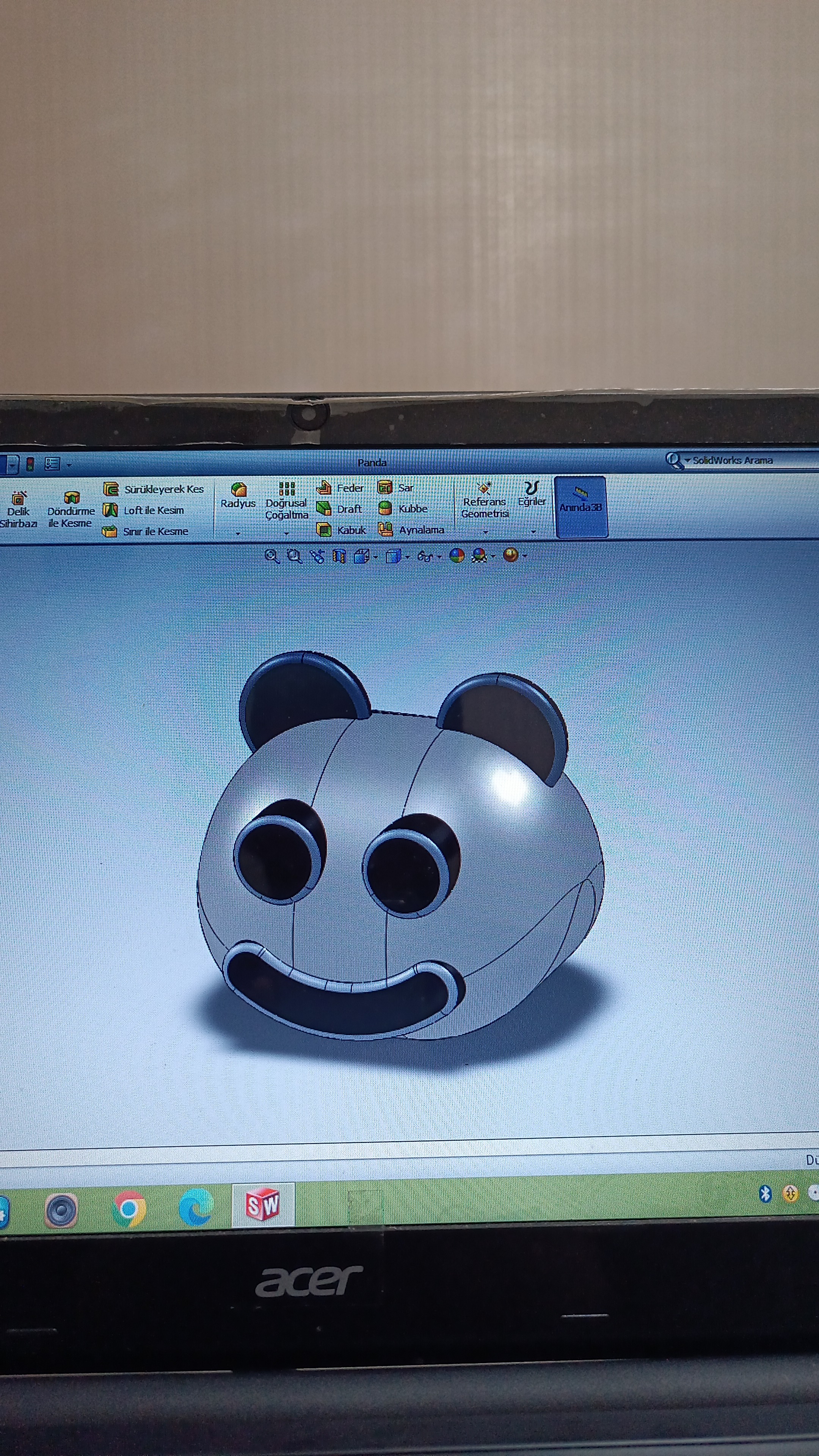Open the Referans Geometrisi tool
The width and height of the screenshot is (819, 1456).
[x=485, y=500]
